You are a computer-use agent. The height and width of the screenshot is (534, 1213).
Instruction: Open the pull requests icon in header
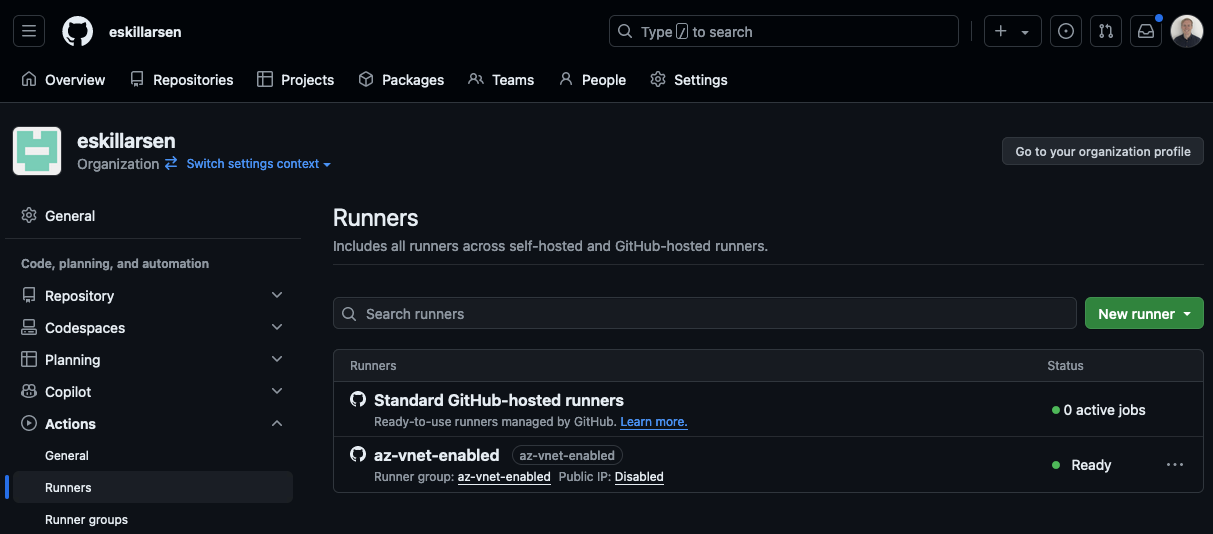tap(1106, 31)
